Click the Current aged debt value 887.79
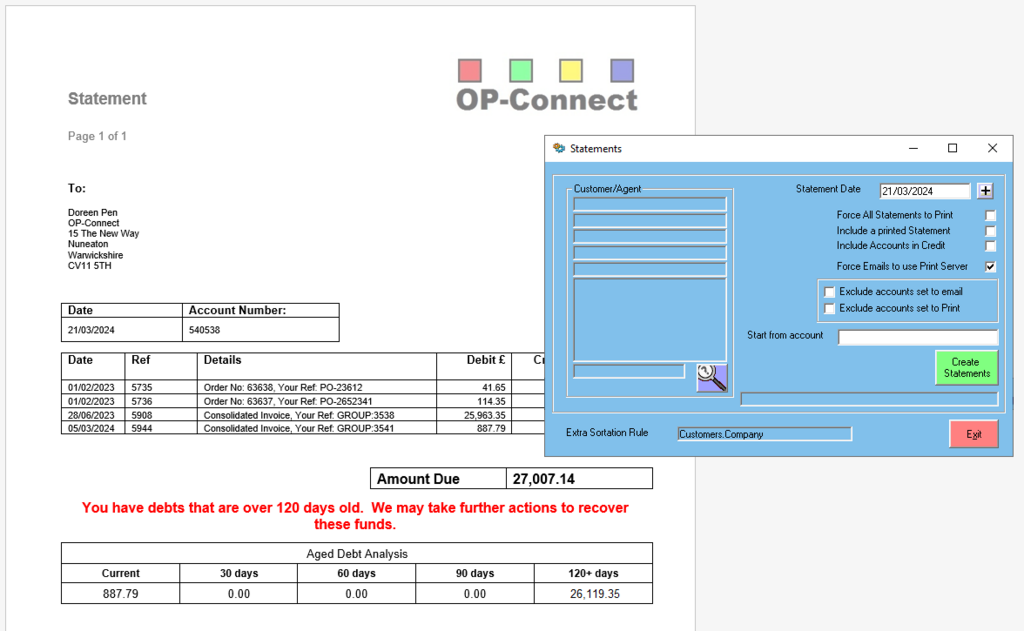 coord(121,594)
